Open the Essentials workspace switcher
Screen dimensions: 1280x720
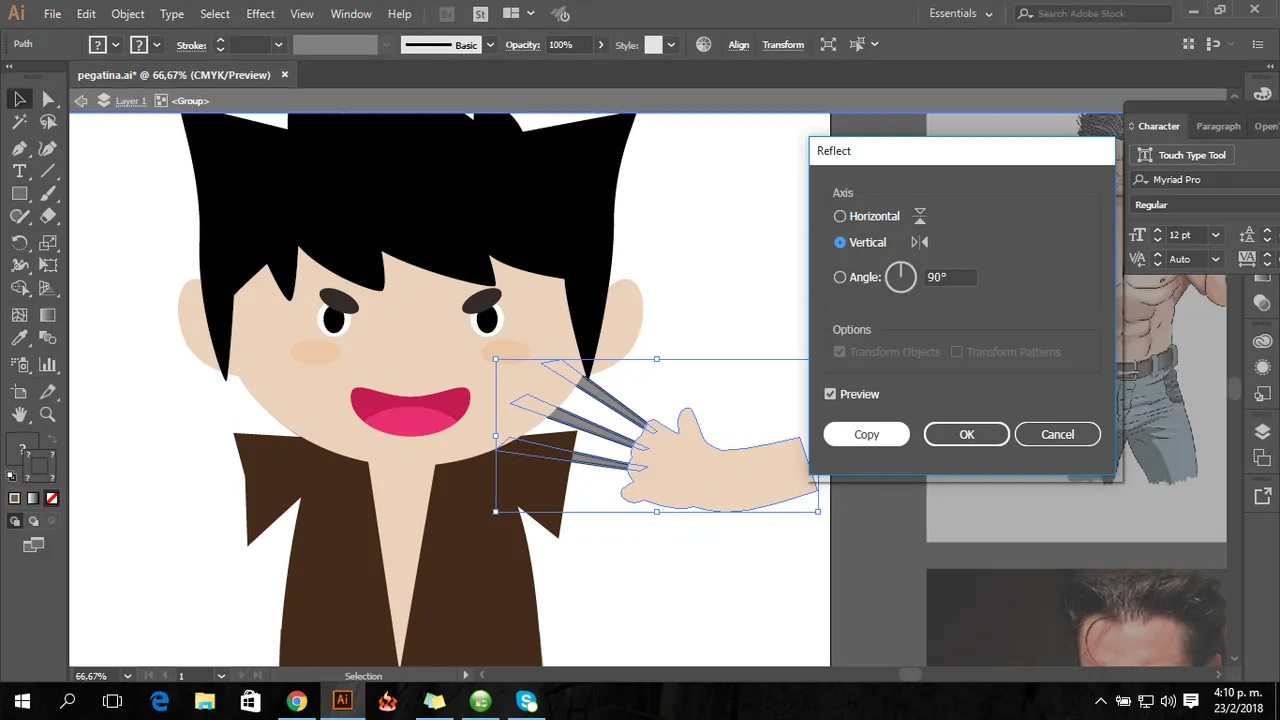click(x=961, y=14)
